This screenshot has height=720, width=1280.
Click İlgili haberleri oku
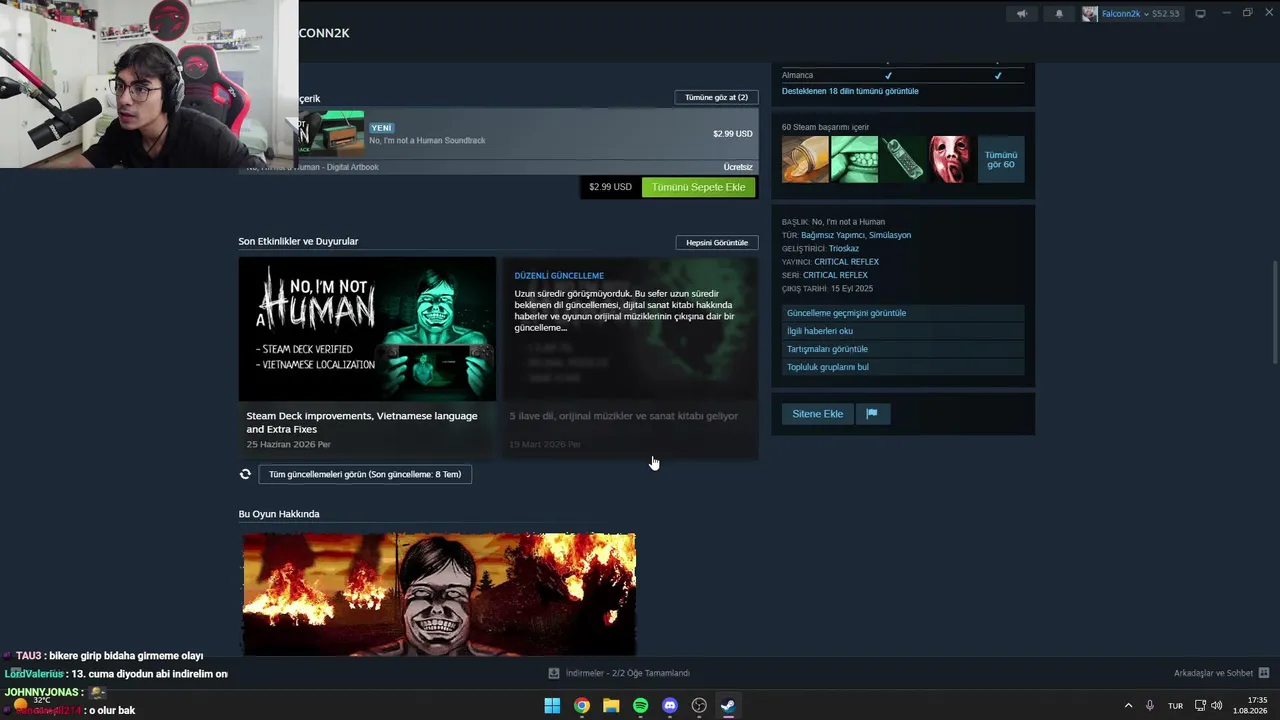pos(903,331)
